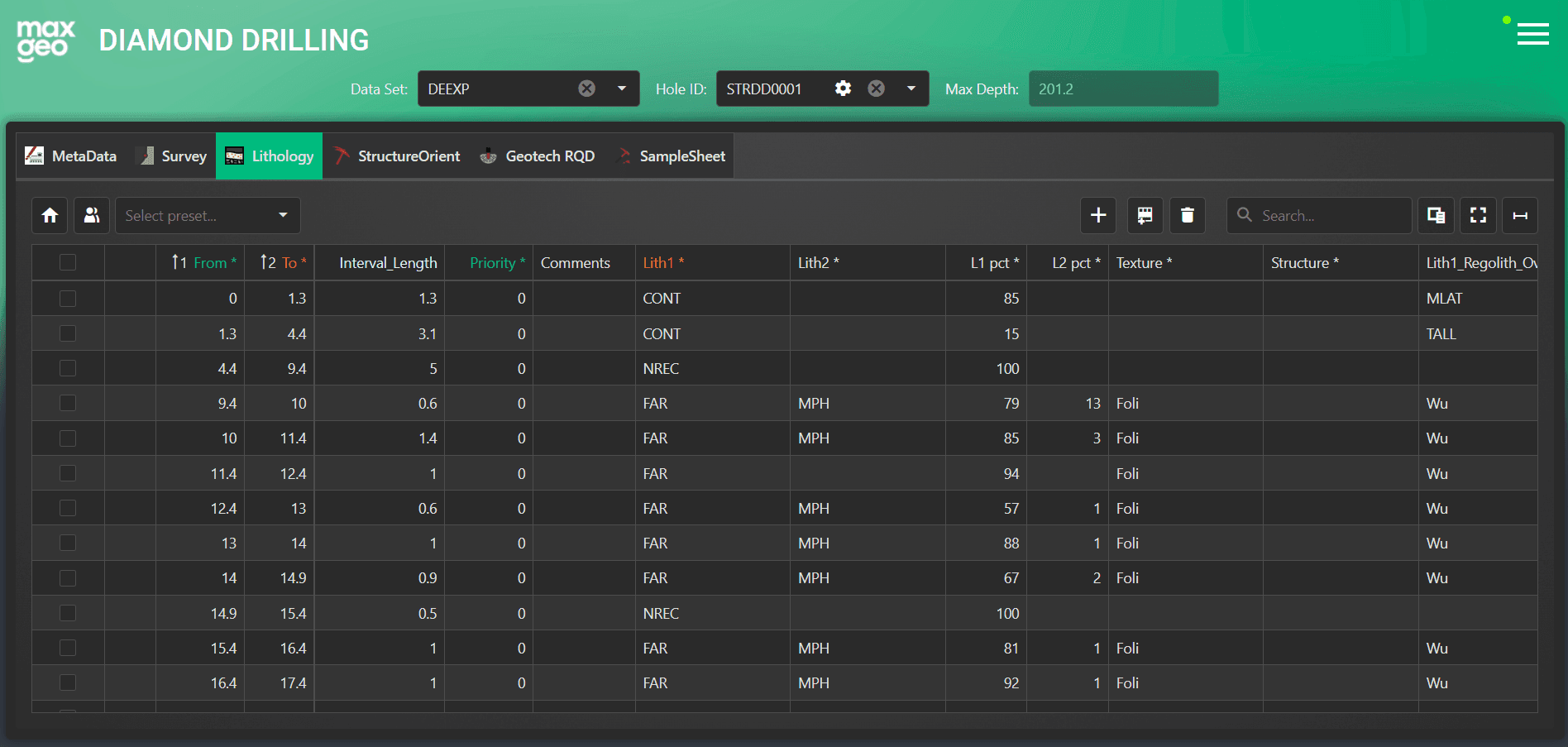Screen dimensions: 1568x747
Task: Open the Geotech RQD tab
Action: (538, 156)
